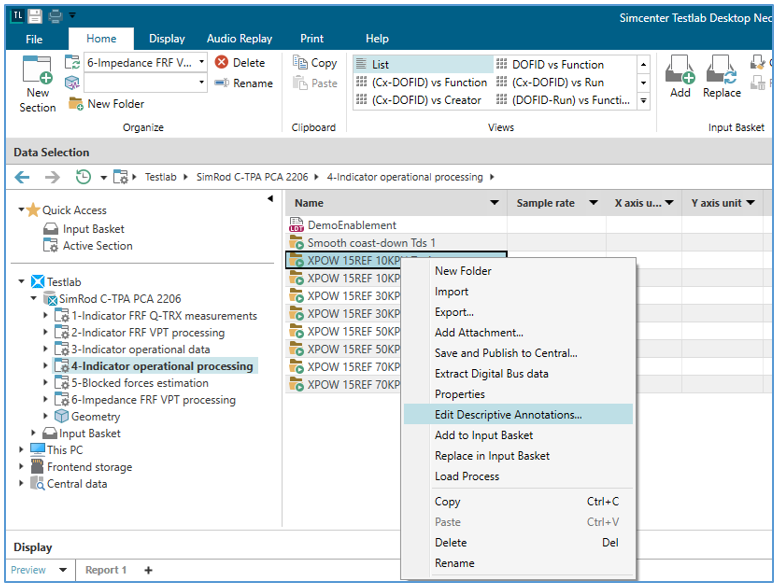778x588 pixels.
Task: Click the Print icon in title bar
Action: tap(57, 15)
